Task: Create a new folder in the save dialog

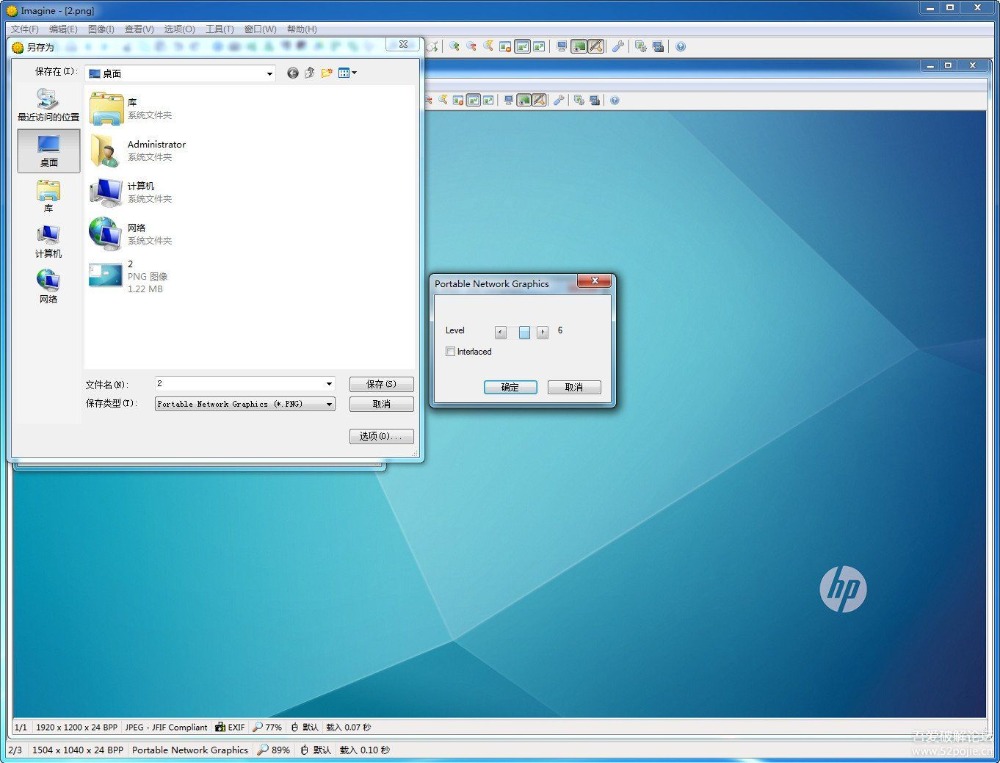Action: tap(326, 73)
